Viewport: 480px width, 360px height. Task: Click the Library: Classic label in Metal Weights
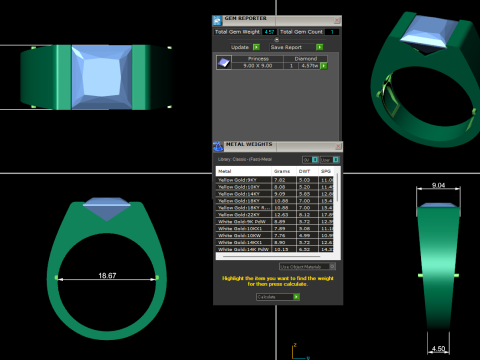[x=245, y=159]
